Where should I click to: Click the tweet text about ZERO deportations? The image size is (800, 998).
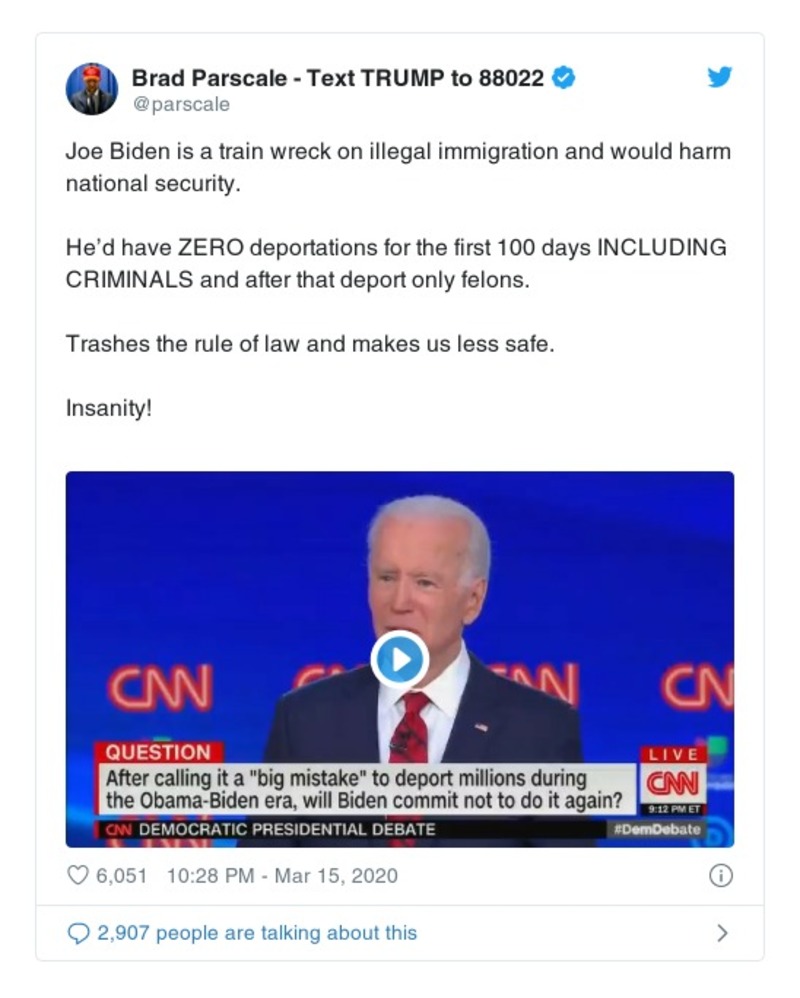[396, 264]
